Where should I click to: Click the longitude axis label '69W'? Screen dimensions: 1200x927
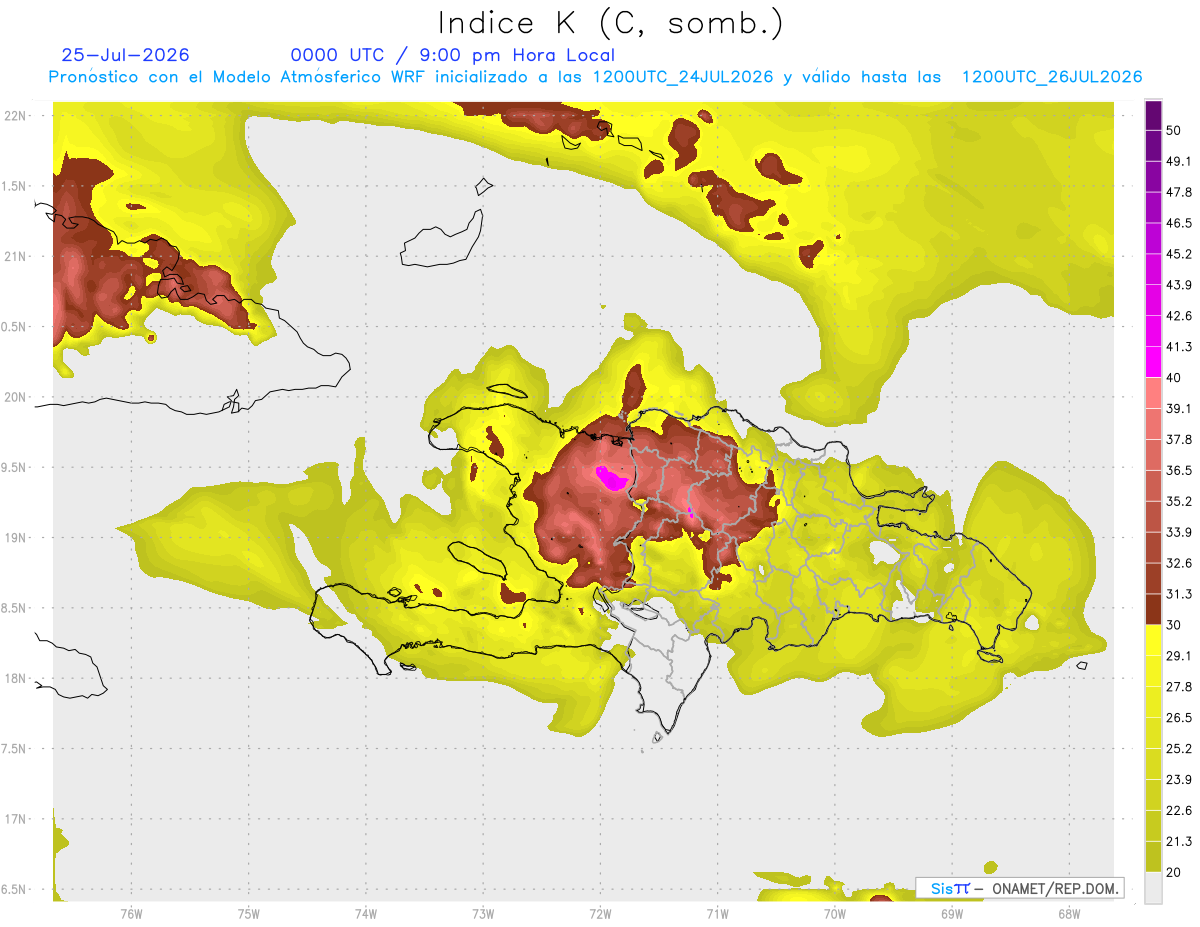pos(952,913)
